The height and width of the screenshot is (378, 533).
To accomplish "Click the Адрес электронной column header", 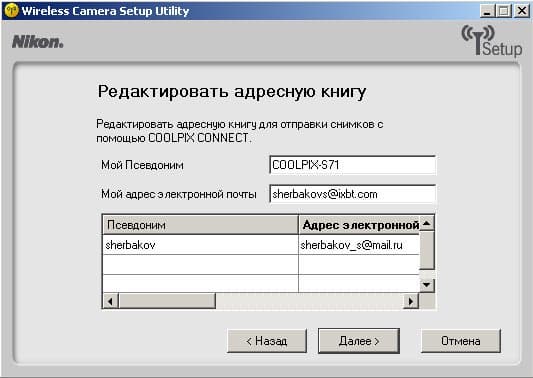I will tap(359, 225).
